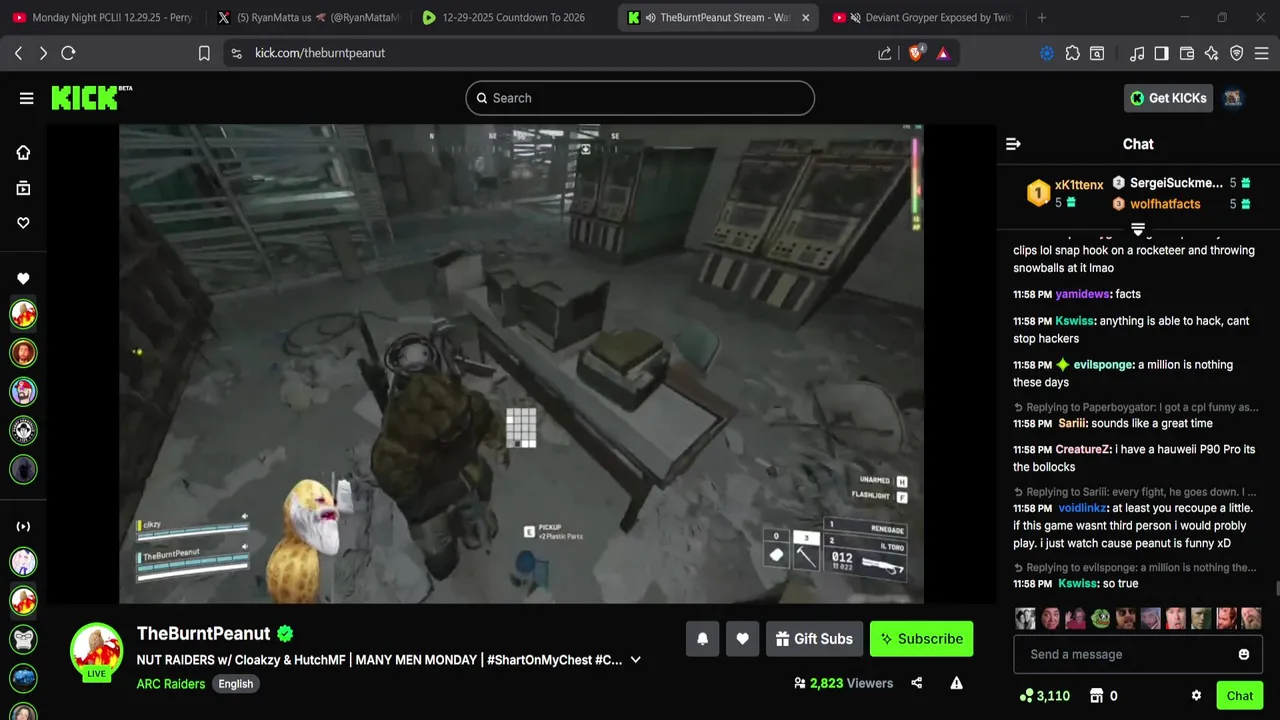Open TheBurntPeanut live avatar

(96, 651)
